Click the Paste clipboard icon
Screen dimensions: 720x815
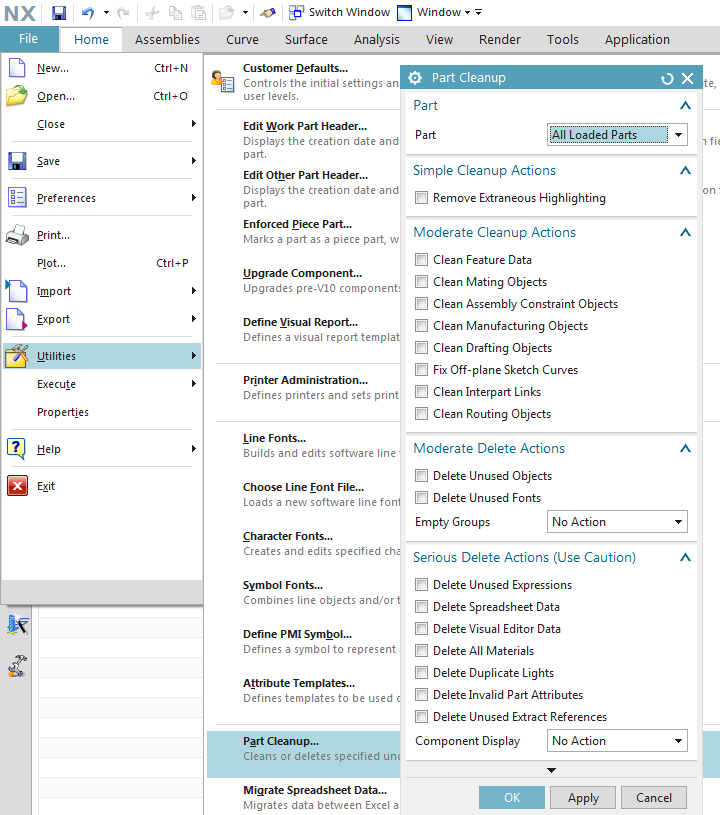[199, 12]
